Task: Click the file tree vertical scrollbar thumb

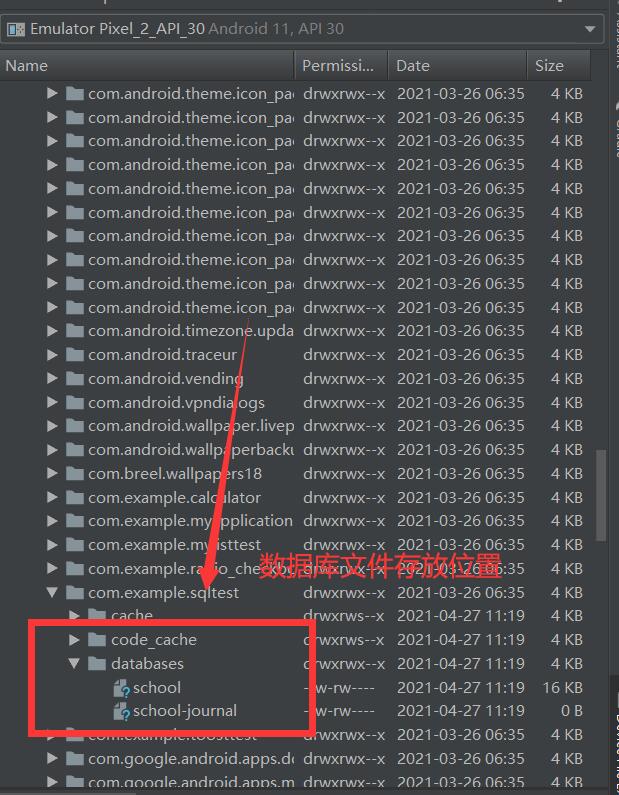Action: tap(601, 495)
